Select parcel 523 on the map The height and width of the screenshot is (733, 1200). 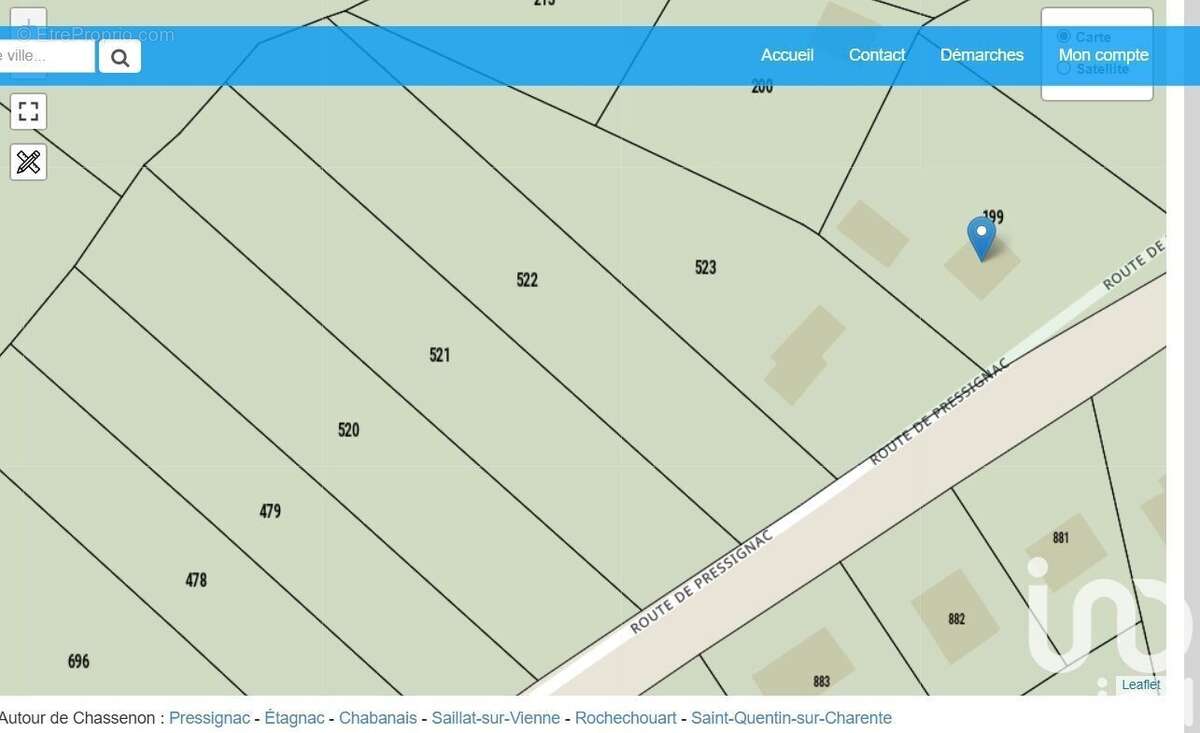(705, 267)
